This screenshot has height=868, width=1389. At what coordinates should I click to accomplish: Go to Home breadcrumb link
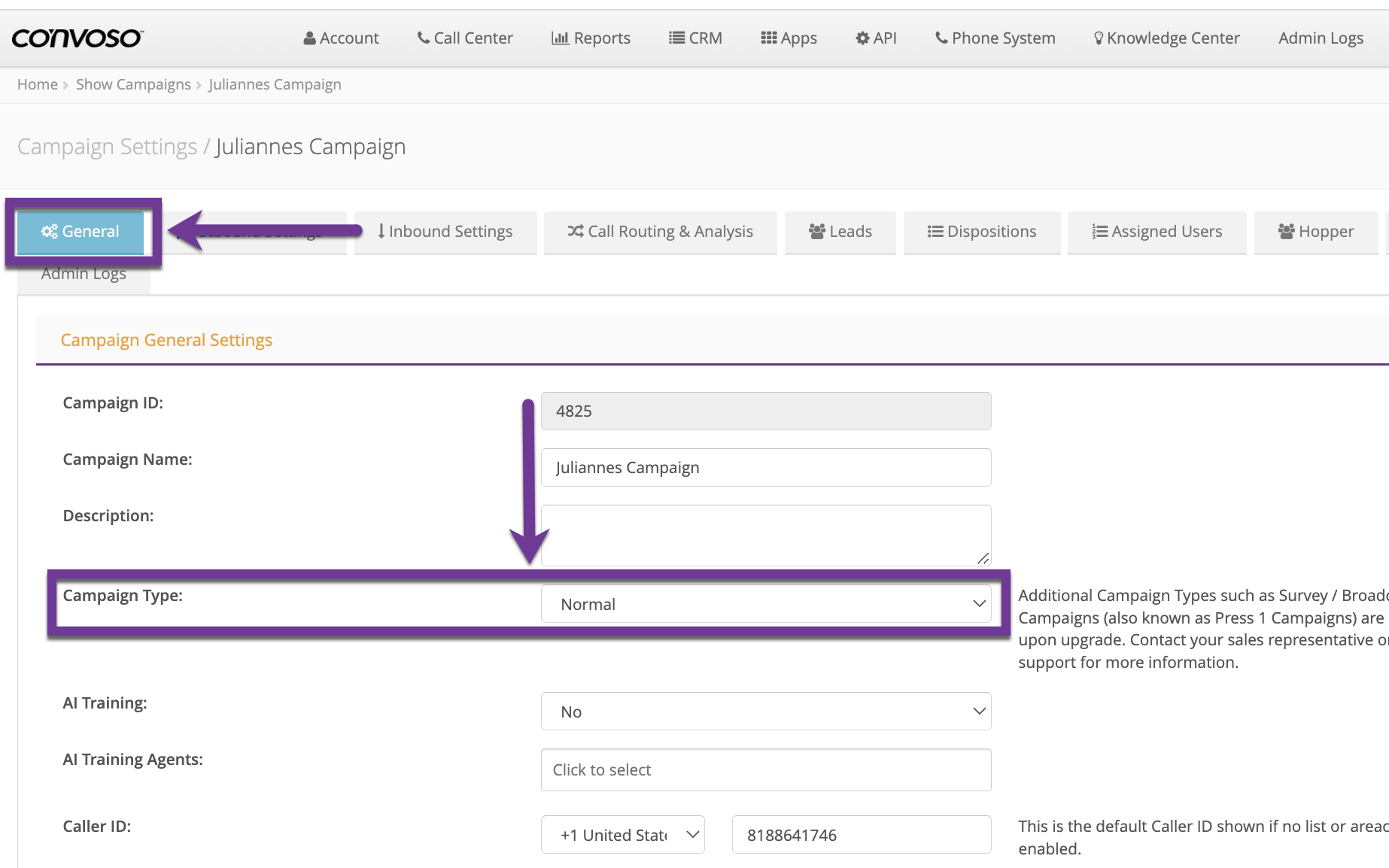point(38,84)
